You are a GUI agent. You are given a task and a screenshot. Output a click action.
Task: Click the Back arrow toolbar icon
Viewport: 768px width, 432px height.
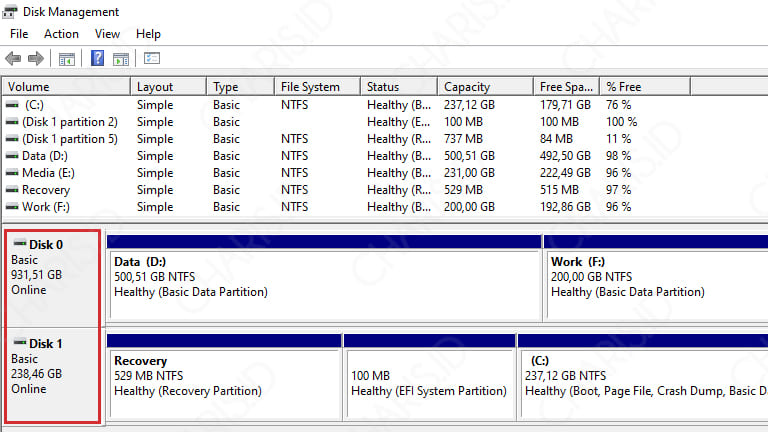pyautogui.click(x=13, y=59)
